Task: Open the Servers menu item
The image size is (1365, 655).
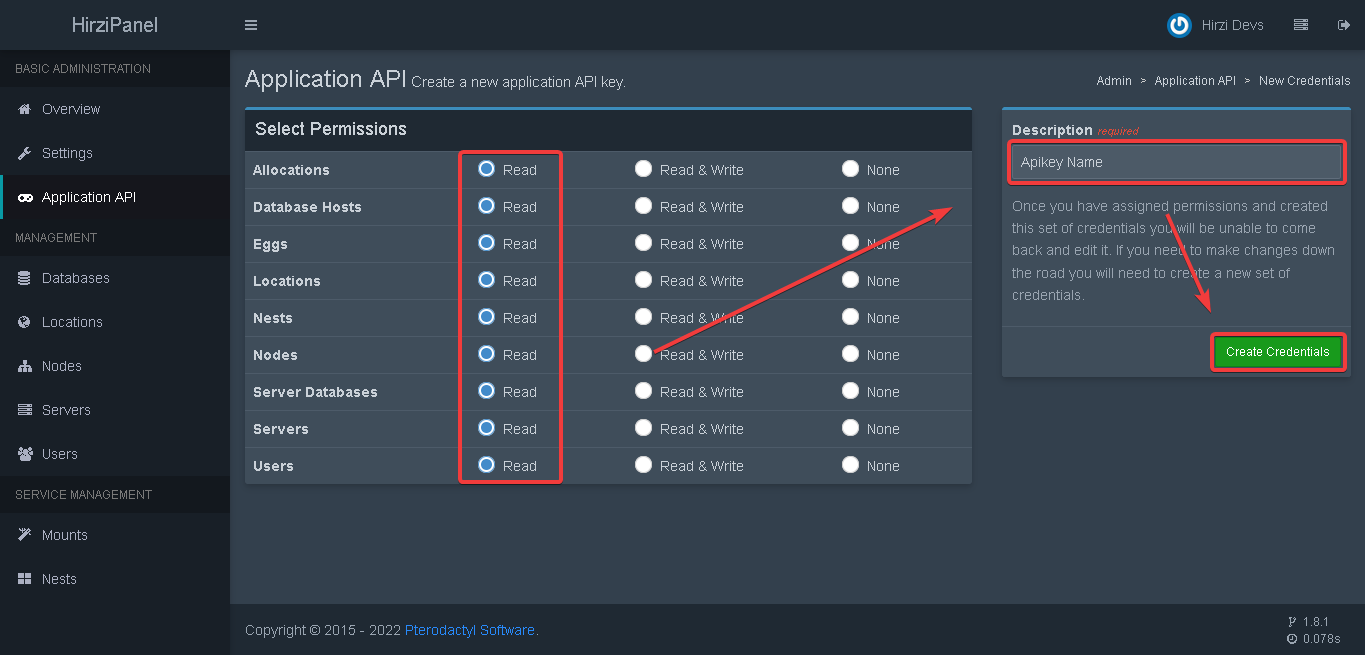Action: tap(66, 410)
